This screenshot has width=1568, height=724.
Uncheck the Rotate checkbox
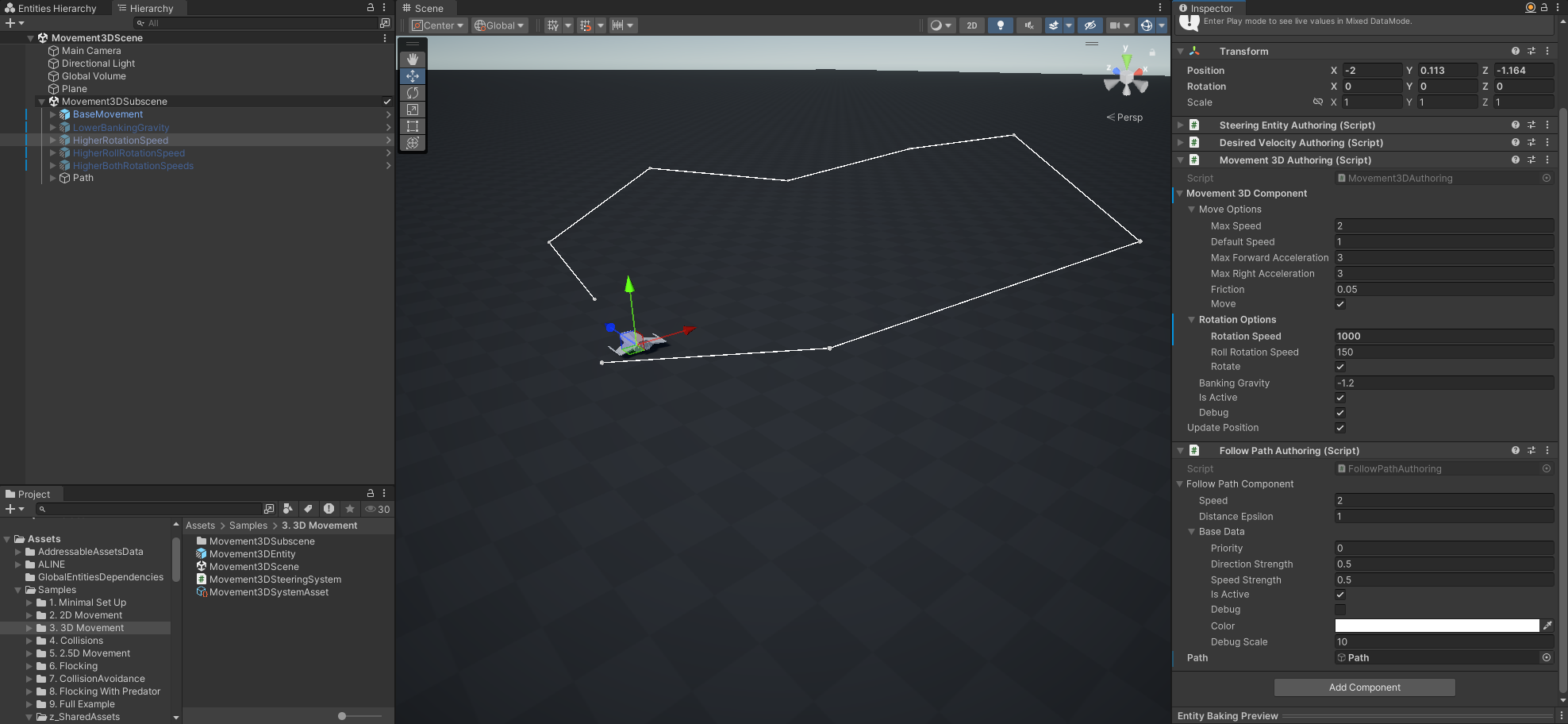coord(1340,367)
